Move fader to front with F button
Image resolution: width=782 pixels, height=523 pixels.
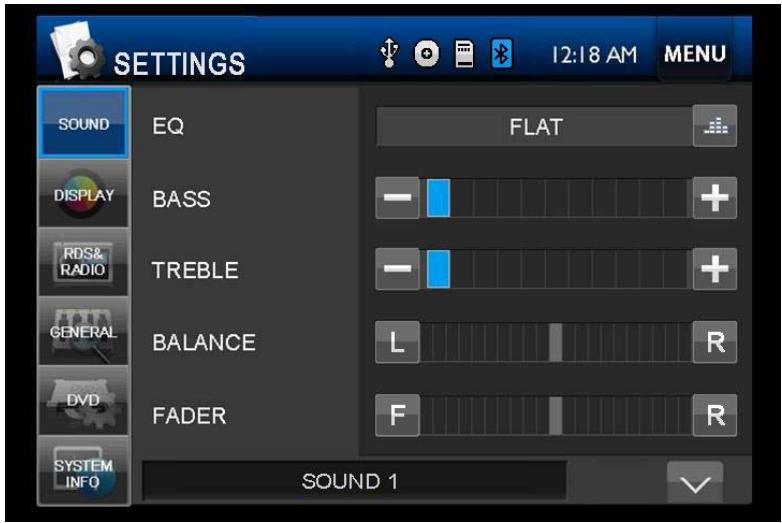396,414
